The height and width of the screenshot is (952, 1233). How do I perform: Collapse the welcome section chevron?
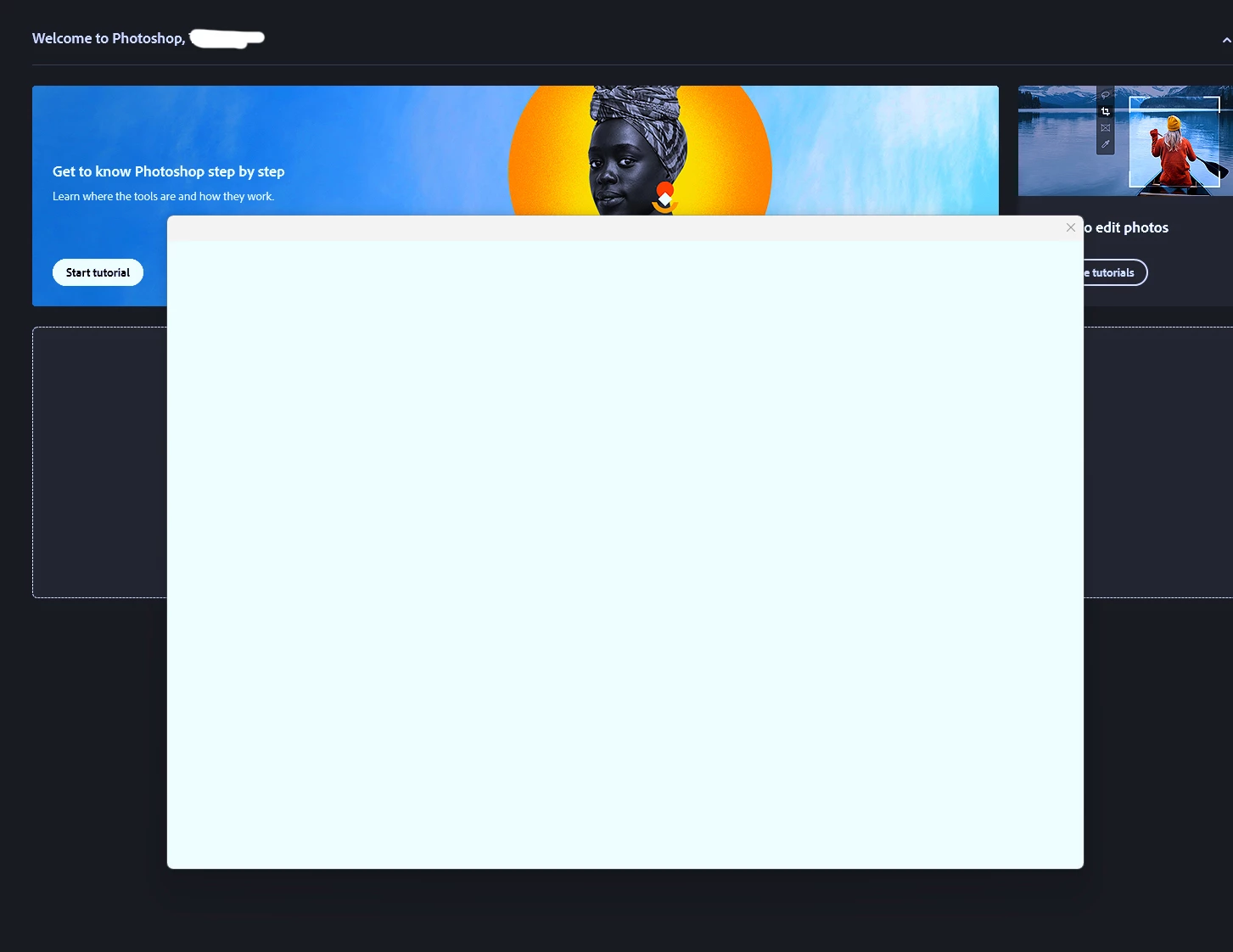(x=1226, y=40)
